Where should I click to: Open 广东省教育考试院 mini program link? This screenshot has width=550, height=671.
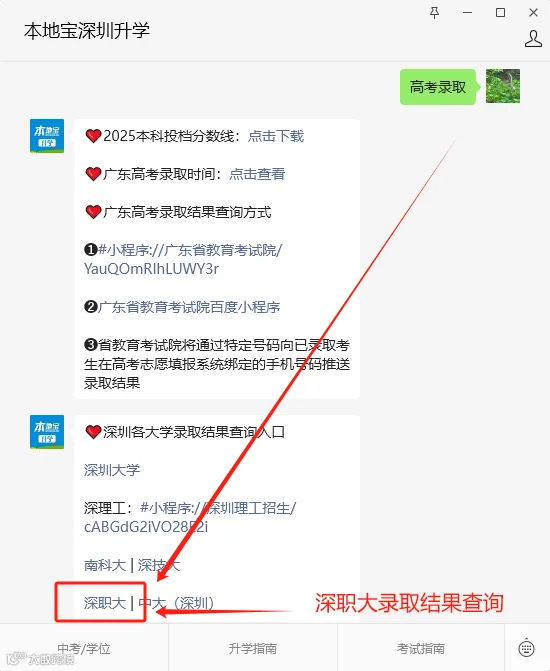(x=183, y=259)
